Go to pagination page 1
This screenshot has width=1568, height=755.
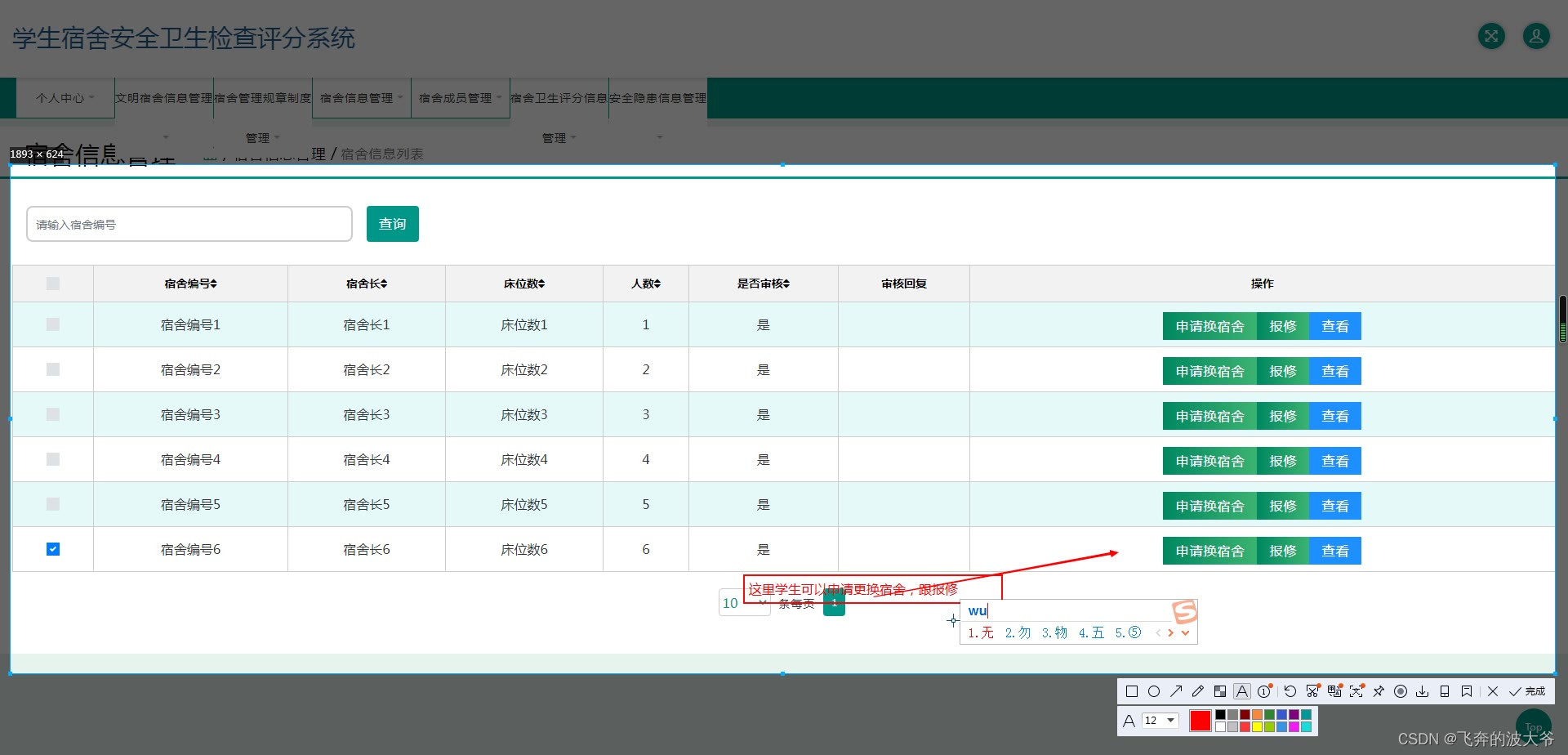pyautogui.click(x=834, y=603)
